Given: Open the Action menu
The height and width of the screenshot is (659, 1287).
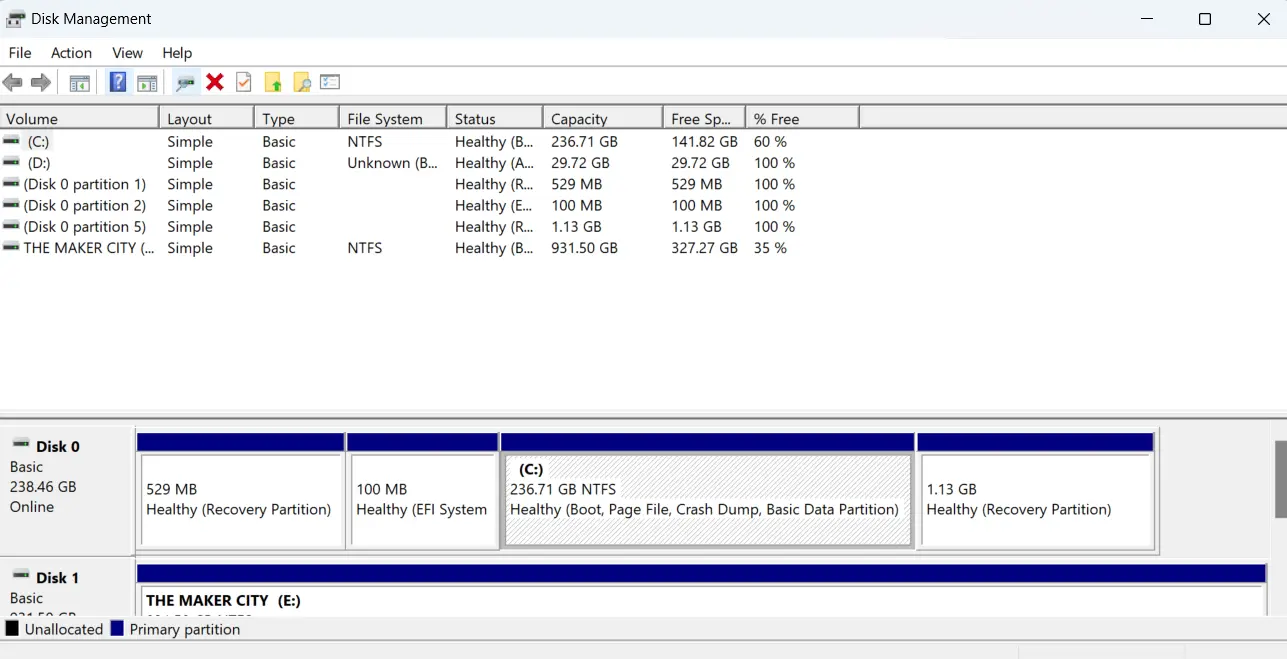Looking at the screenshot, I should [x=71, y=53].
